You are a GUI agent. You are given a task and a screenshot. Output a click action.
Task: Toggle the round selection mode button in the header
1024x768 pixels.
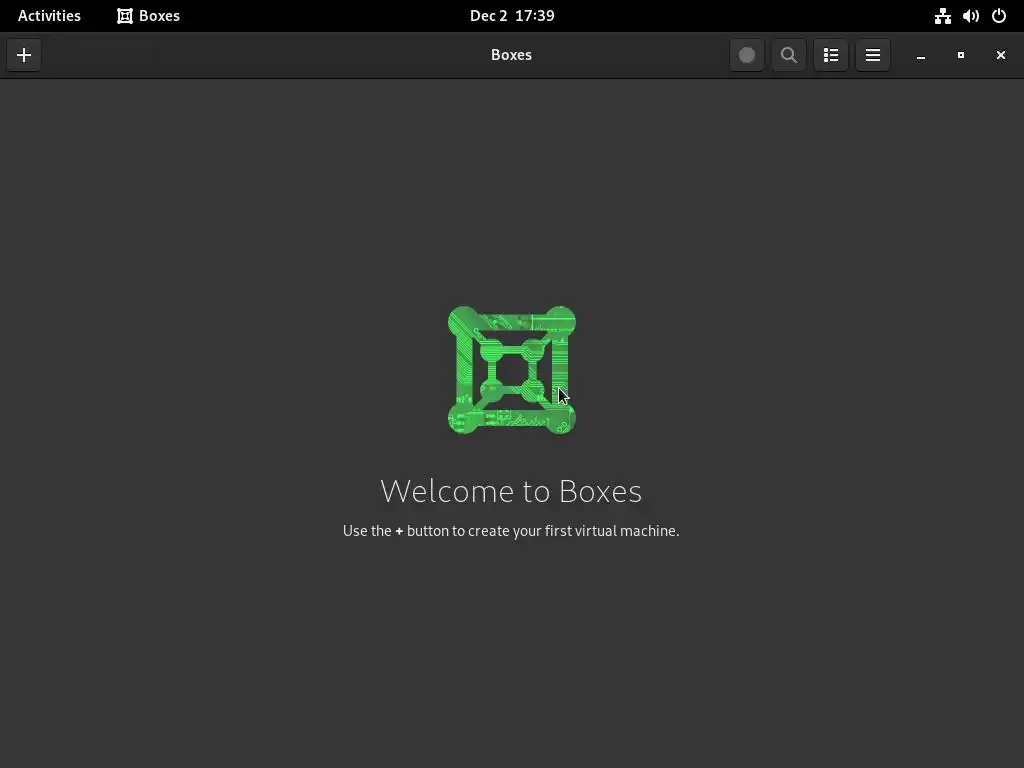tap(746, 55)
